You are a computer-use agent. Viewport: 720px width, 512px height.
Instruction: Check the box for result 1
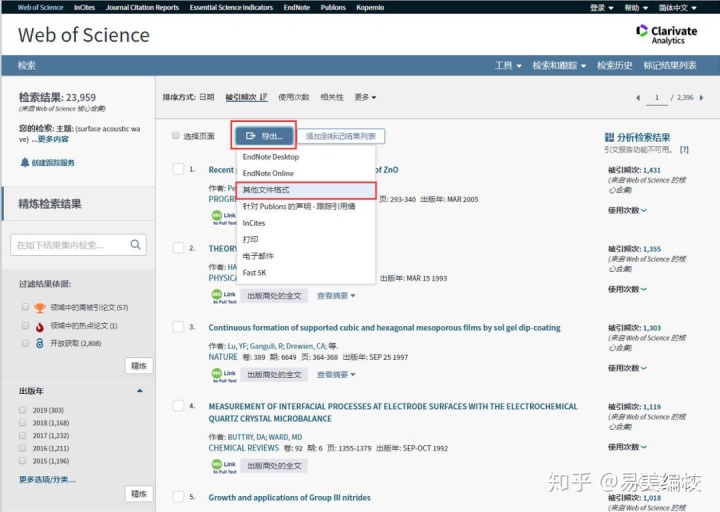coord(178,169)
